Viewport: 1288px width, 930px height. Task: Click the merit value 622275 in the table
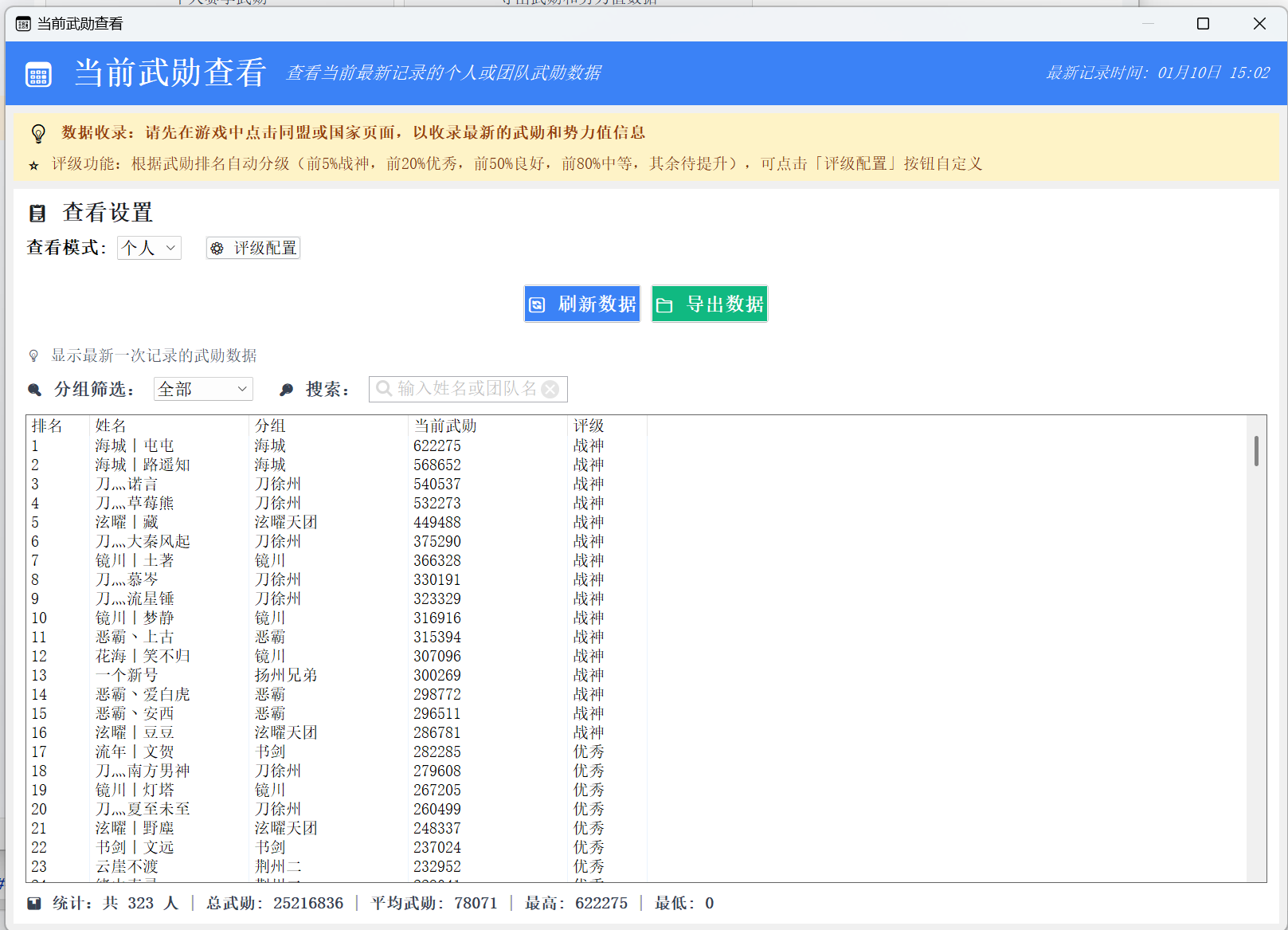pyautogui.click(x=437, y=445)
